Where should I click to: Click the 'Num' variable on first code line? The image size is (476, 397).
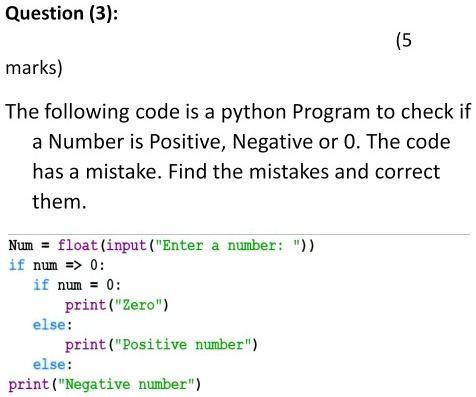pos(21,245)
